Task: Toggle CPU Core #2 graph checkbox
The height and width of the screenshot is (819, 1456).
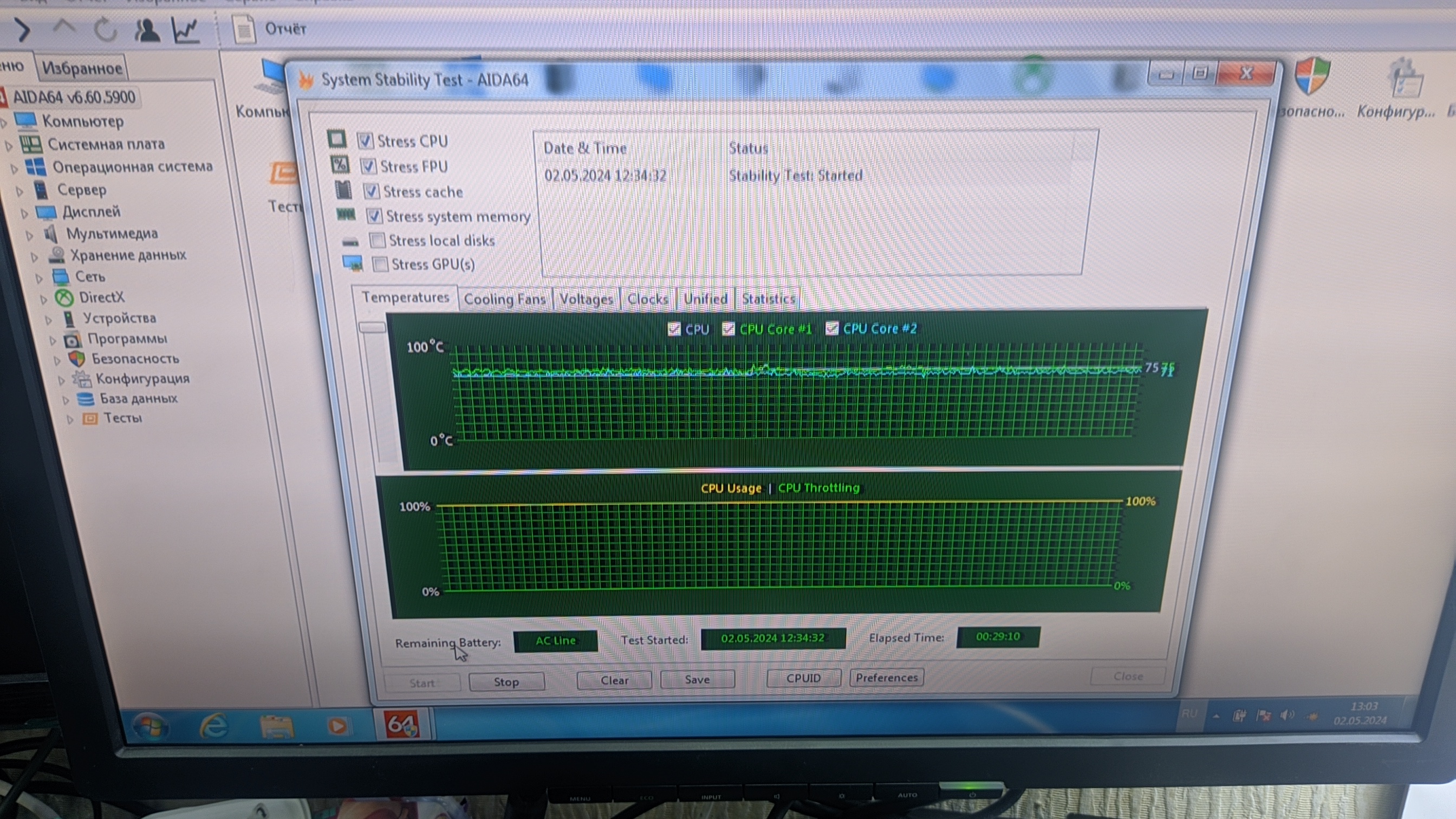Action: (x=831, y=328)
